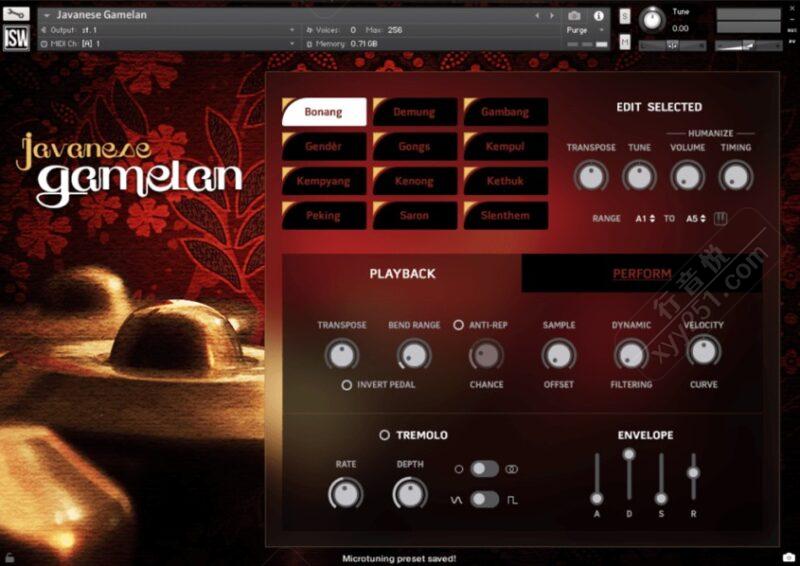The image size is (800, 566).
Task: Switch to the PLAYBACK tab
Action: click(x=402, y=274)
